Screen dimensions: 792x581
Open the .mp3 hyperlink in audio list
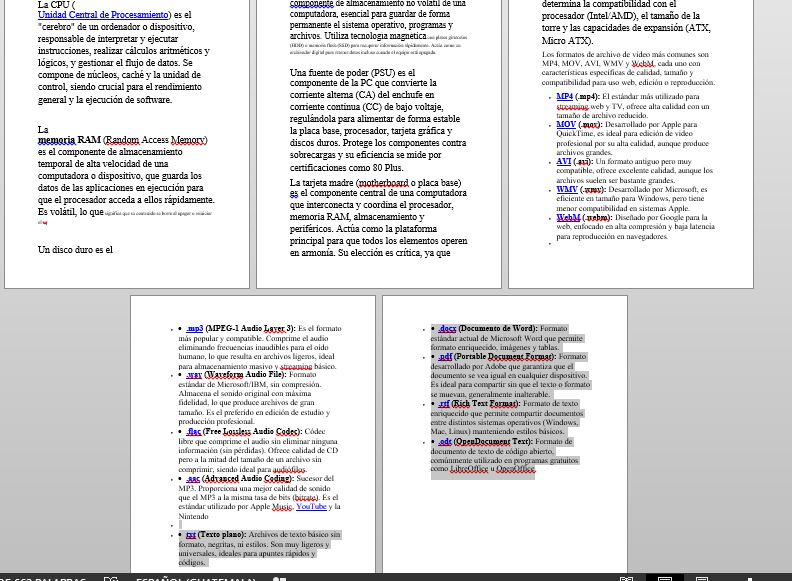pos(193,329)
